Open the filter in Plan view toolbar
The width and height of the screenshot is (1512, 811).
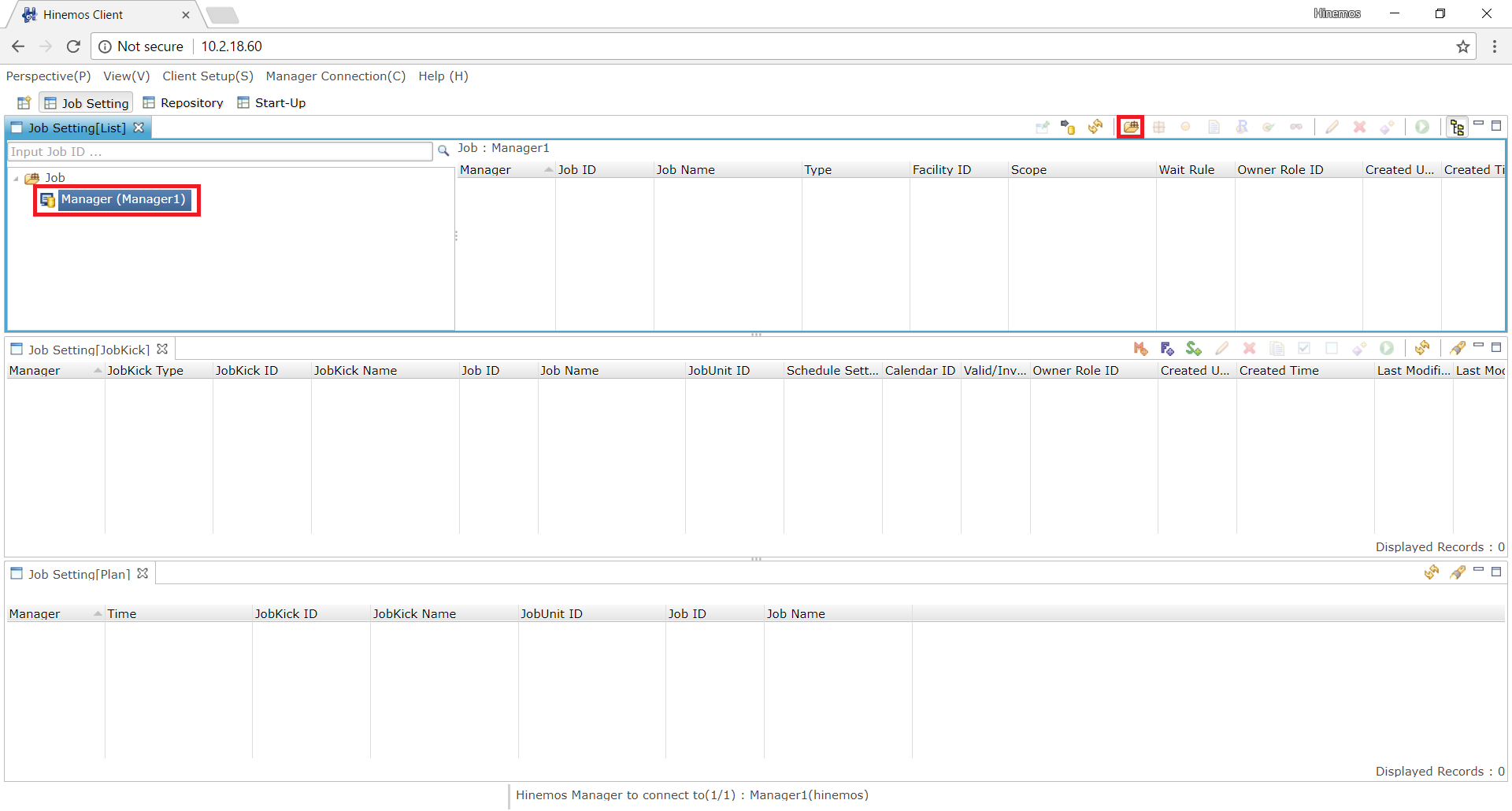click(x=1457, y=572)
